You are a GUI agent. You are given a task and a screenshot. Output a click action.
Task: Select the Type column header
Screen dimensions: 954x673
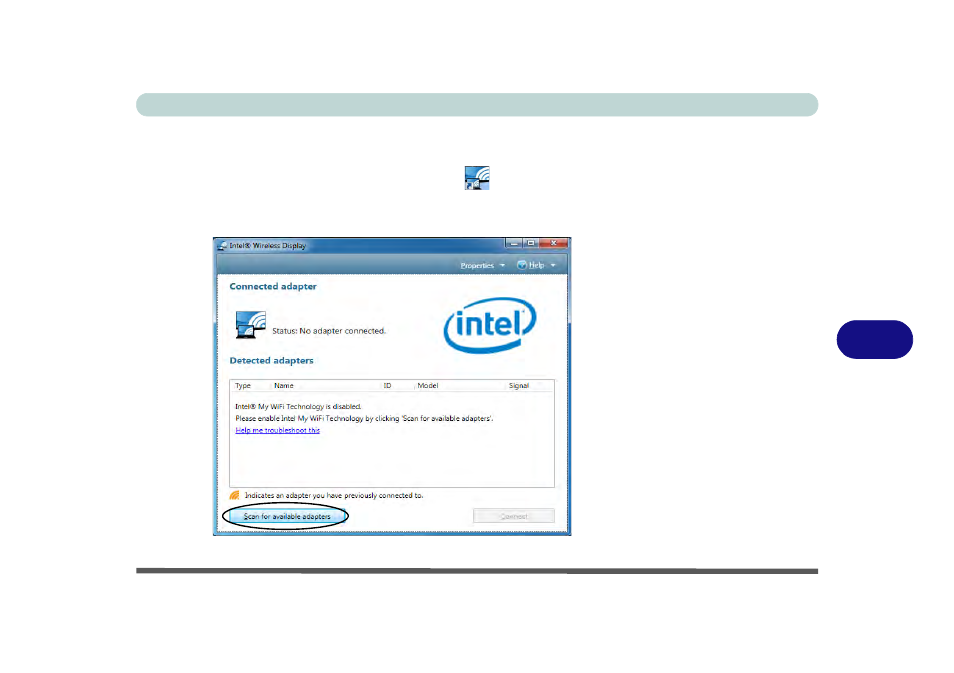tap(240, 385)
